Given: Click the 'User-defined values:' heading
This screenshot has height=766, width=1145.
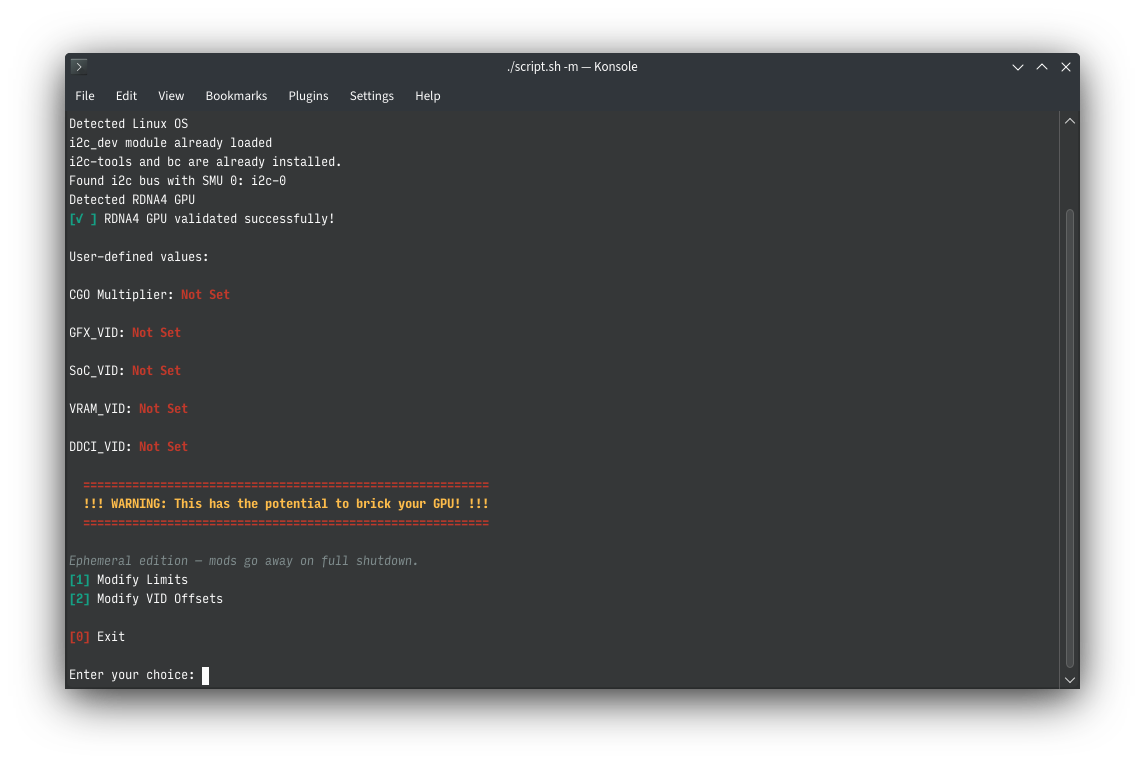Looking at the screenshot, I should 139,257.
